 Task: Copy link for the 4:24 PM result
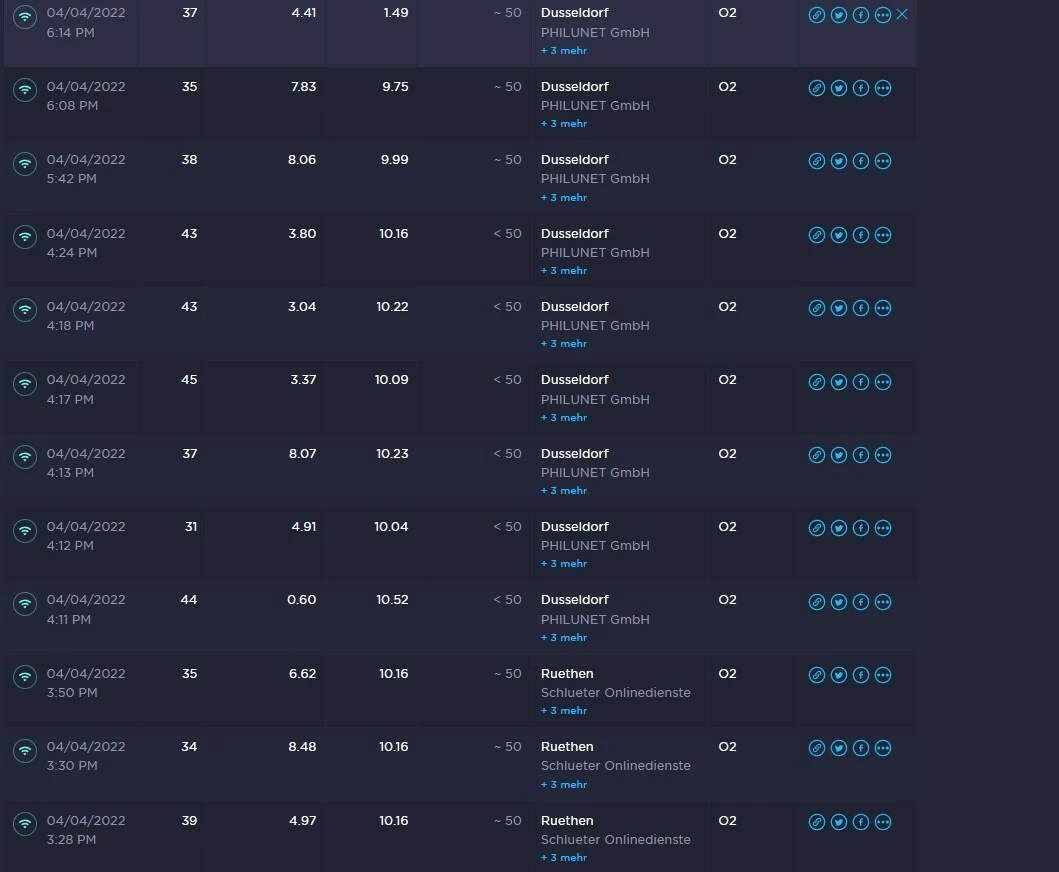(817, 235)
